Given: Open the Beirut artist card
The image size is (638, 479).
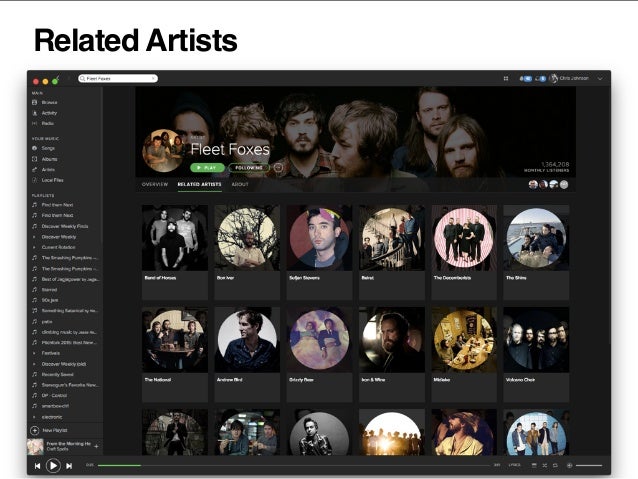Looking at the screenshot, I should point(392,252).
